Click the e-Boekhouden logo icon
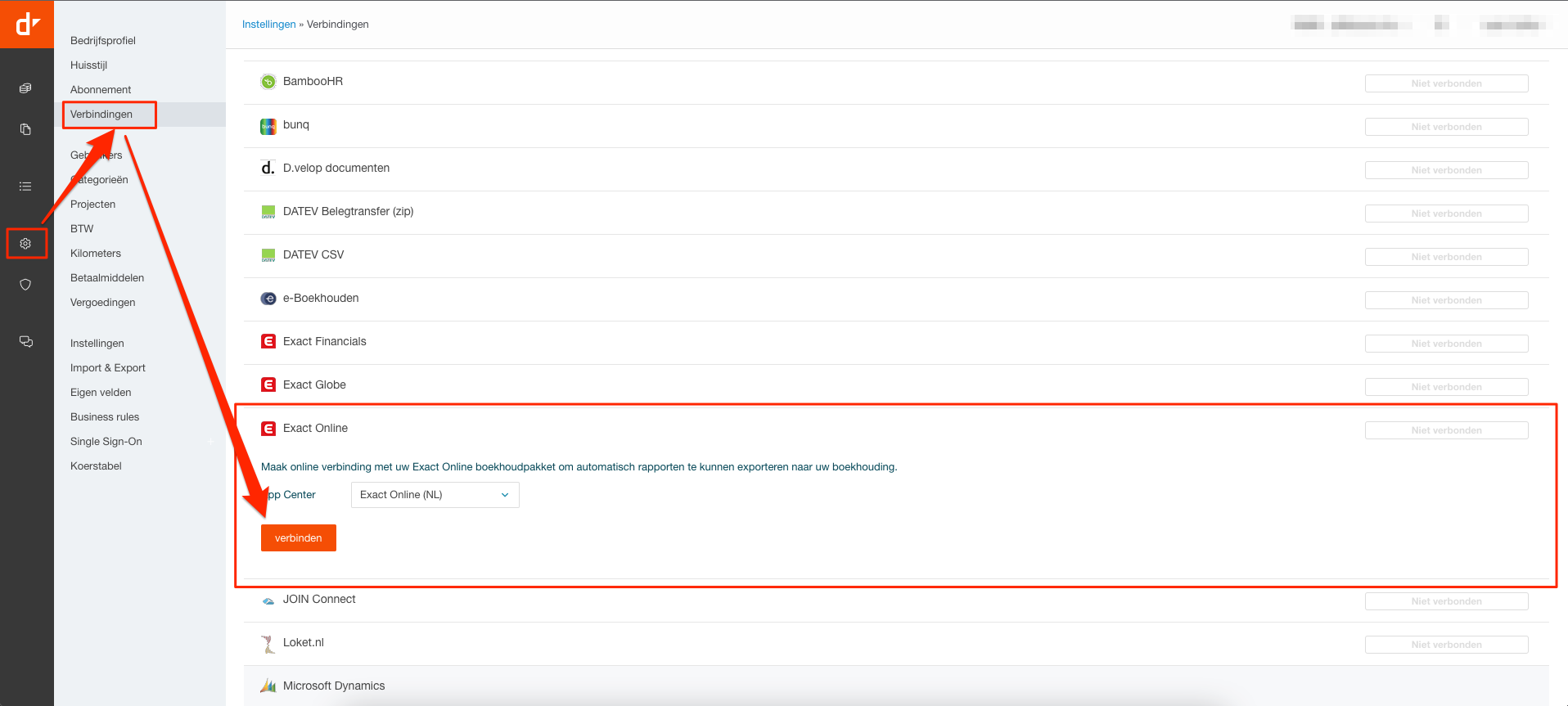This screenshot has width=1568, height=706. [x=268, y=299]
